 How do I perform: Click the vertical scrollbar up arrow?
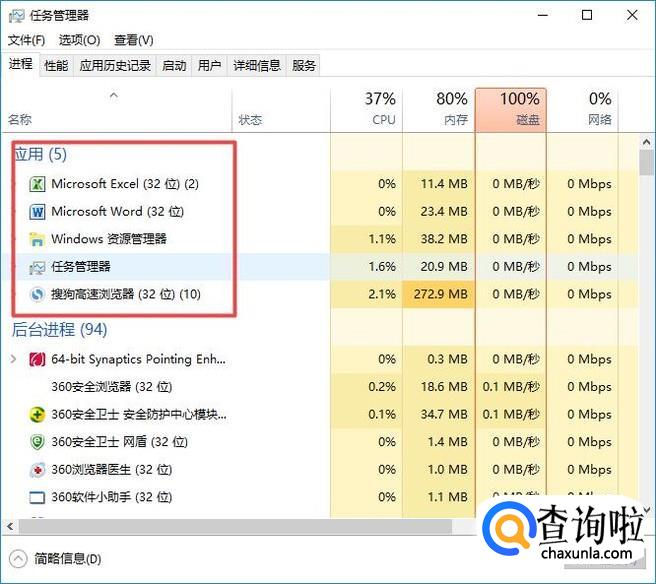click(x=646, y=143)
